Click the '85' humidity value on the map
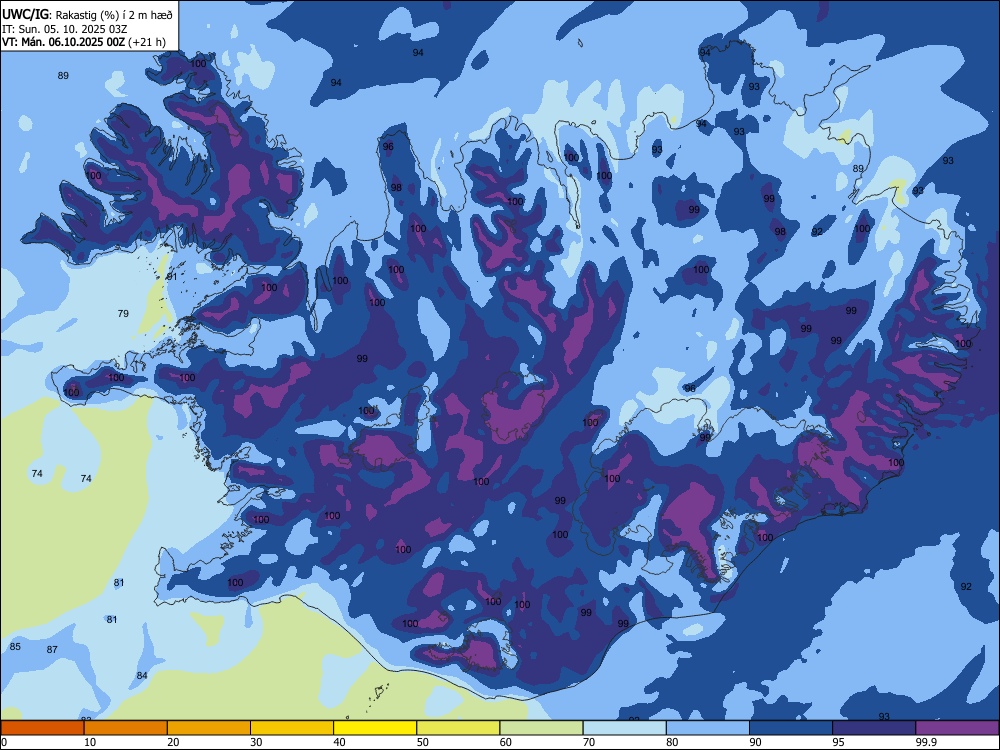1000x750 pixels. click(15, 647)
